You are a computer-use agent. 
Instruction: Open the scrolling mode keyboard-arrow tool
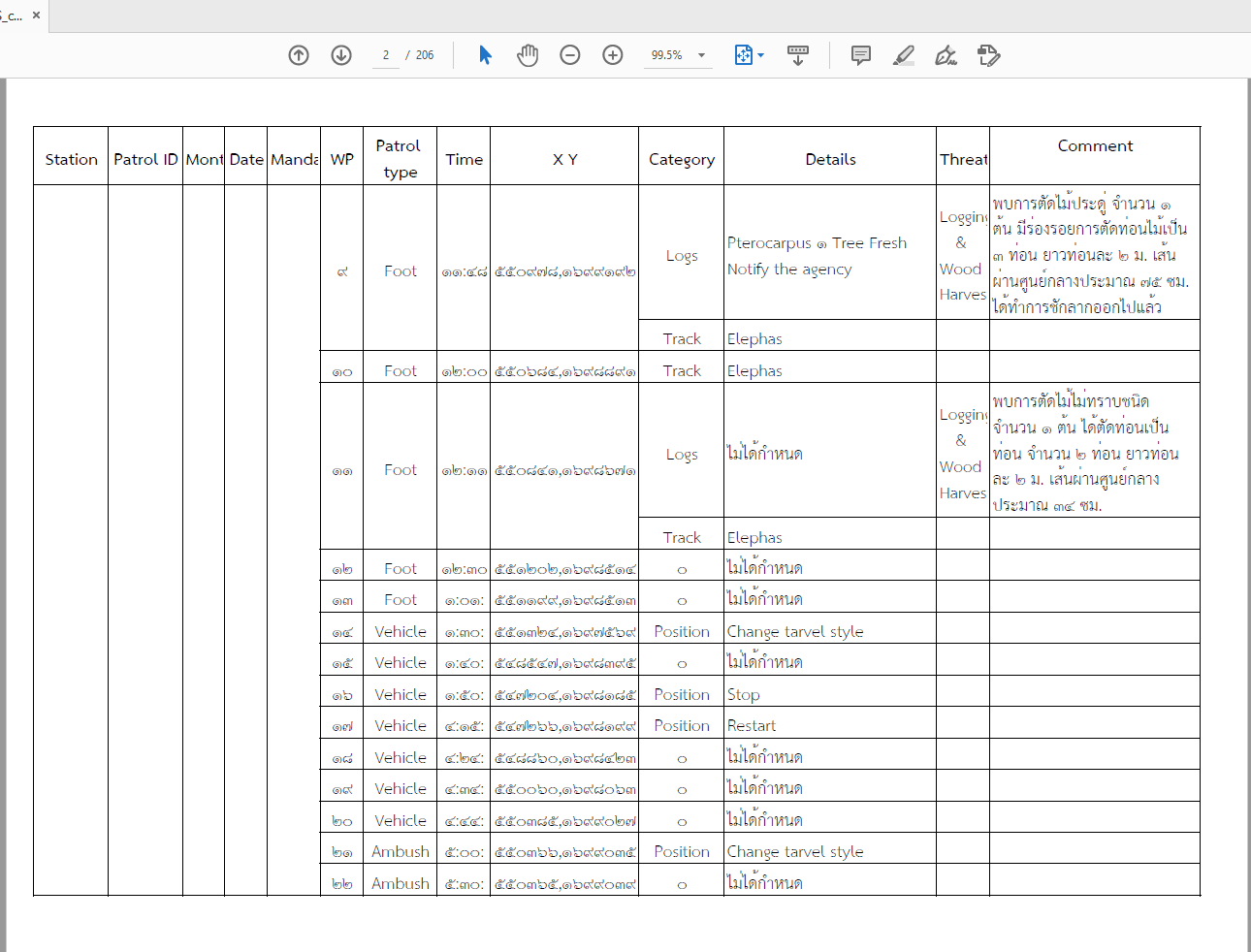pyautogui.click(x=798, y=55)
